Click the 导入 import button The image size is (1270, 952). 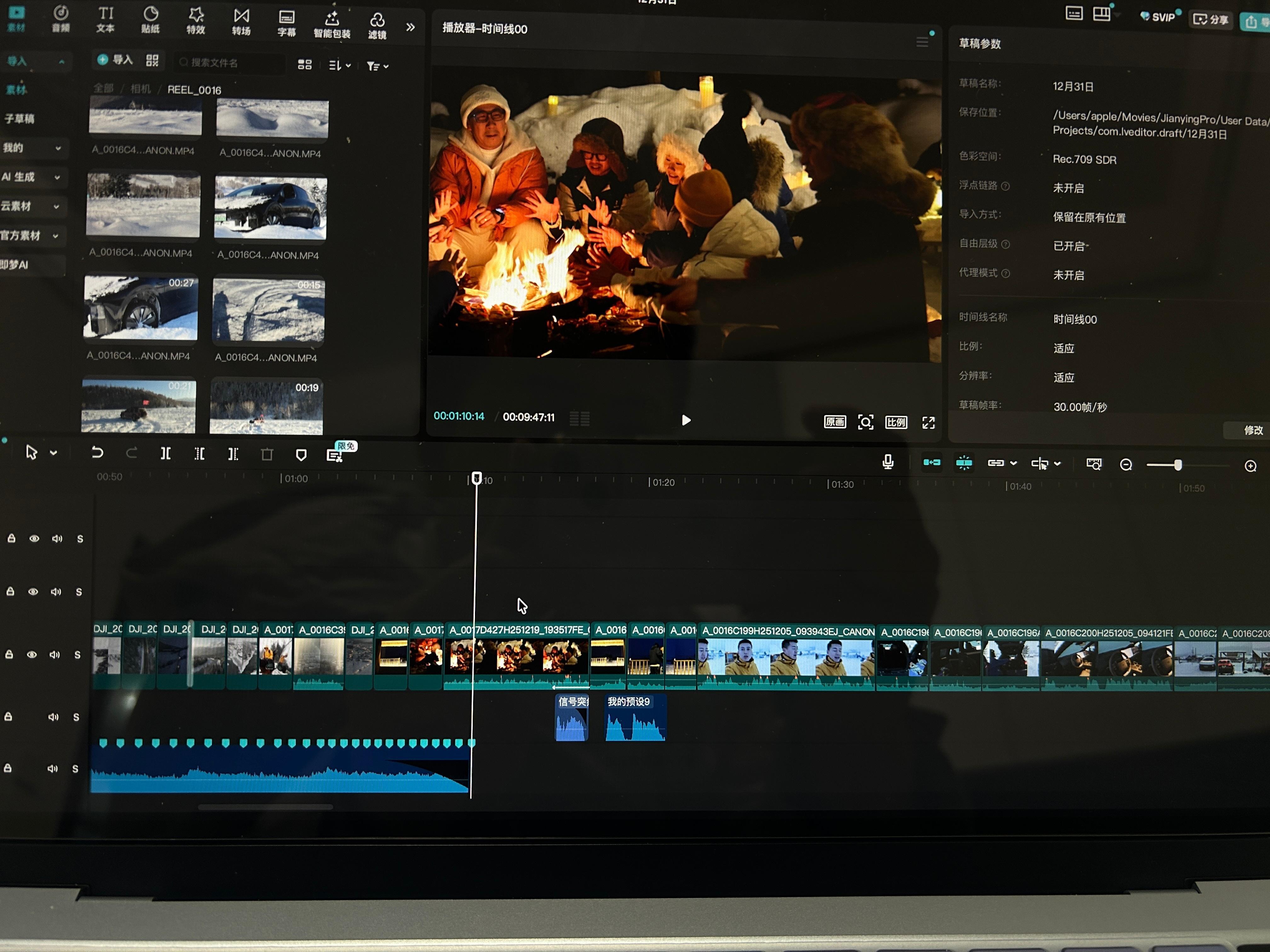pos(115,60)
